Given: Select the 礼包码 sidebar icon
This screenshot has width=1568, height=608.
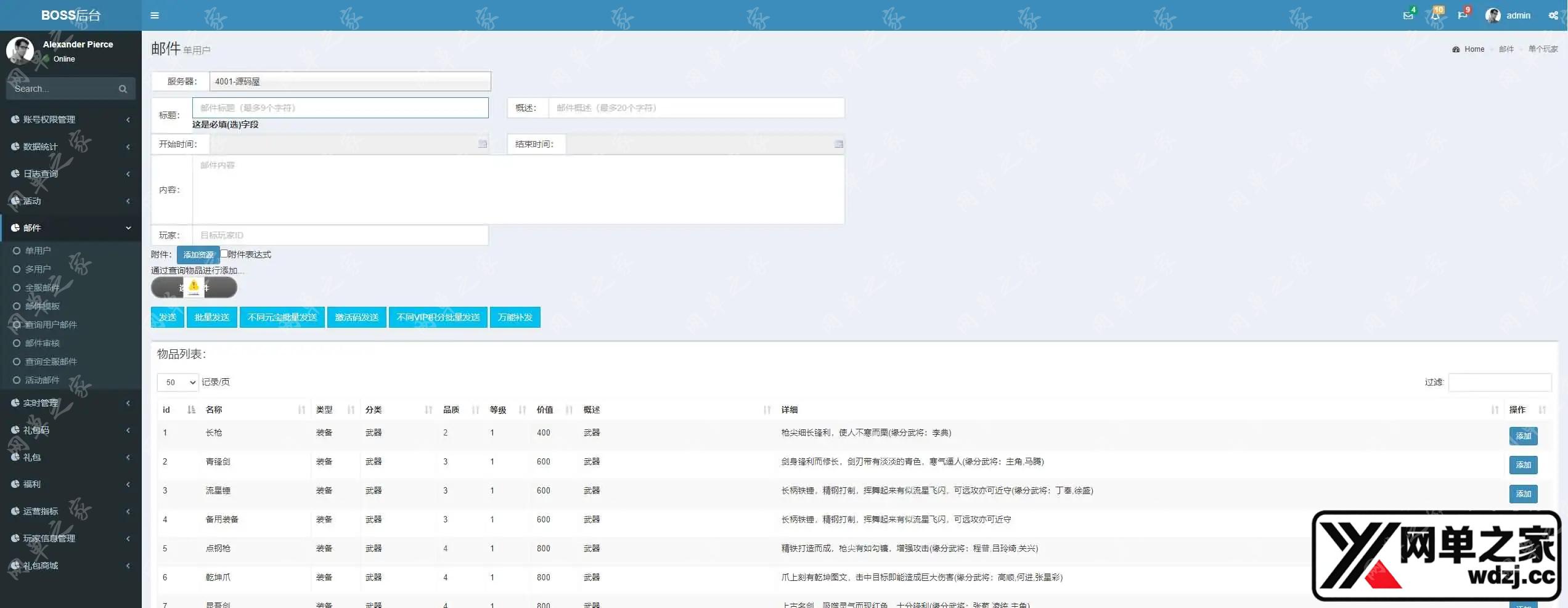Looking at the screenshot, I should point(15,430).
